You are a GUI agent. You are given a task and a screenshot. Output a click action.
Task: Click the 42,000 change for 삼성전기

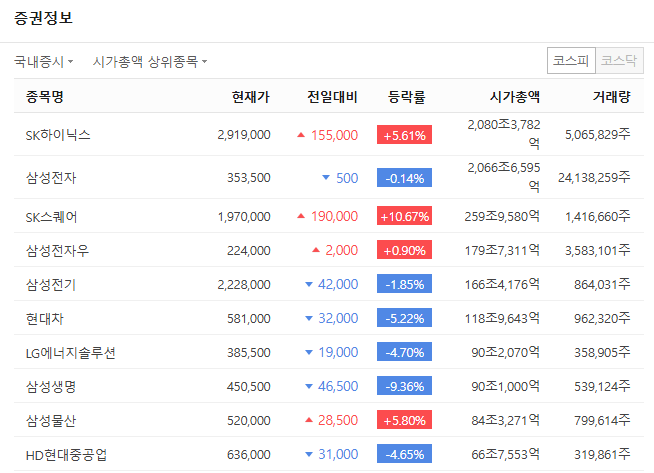click(338, 284)
